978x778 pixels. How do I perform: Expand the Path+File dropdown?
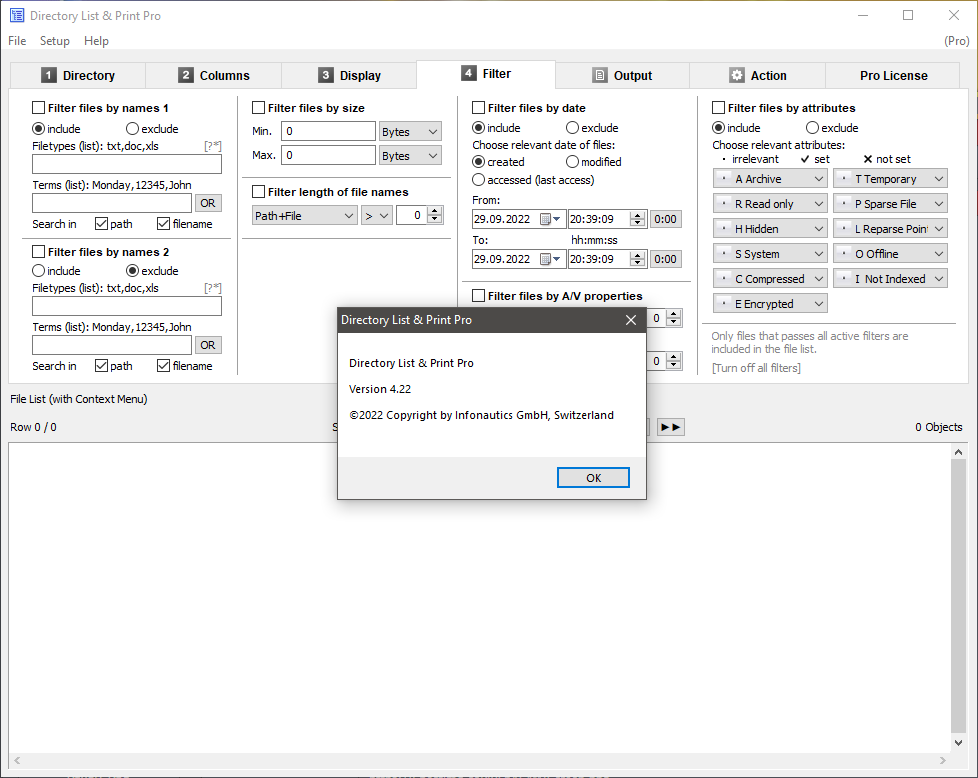click(305, 216)
